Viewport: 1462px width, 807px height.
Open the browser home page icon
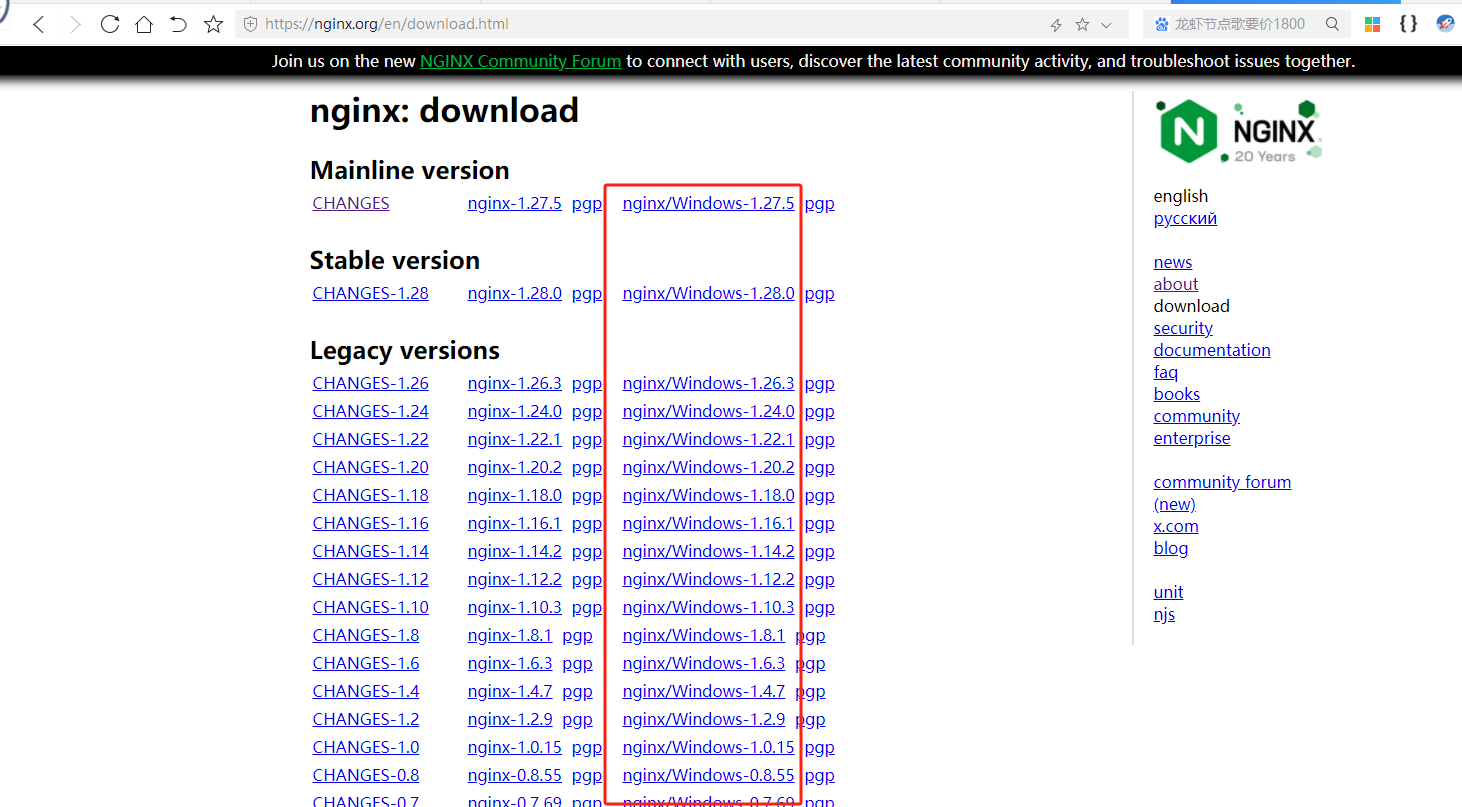[x=144, y=23]
